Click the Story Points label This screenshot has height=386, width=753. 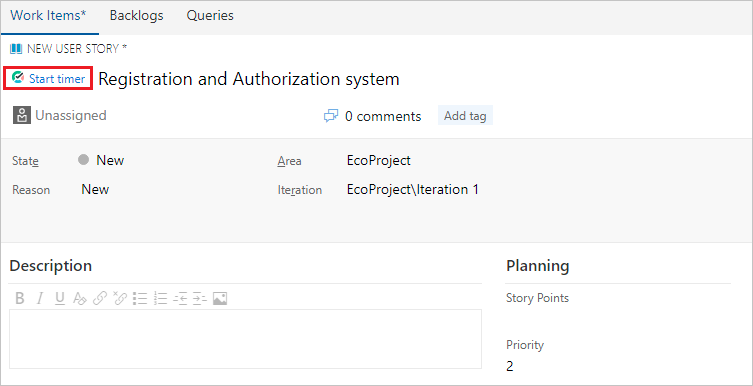pos(537,298)
